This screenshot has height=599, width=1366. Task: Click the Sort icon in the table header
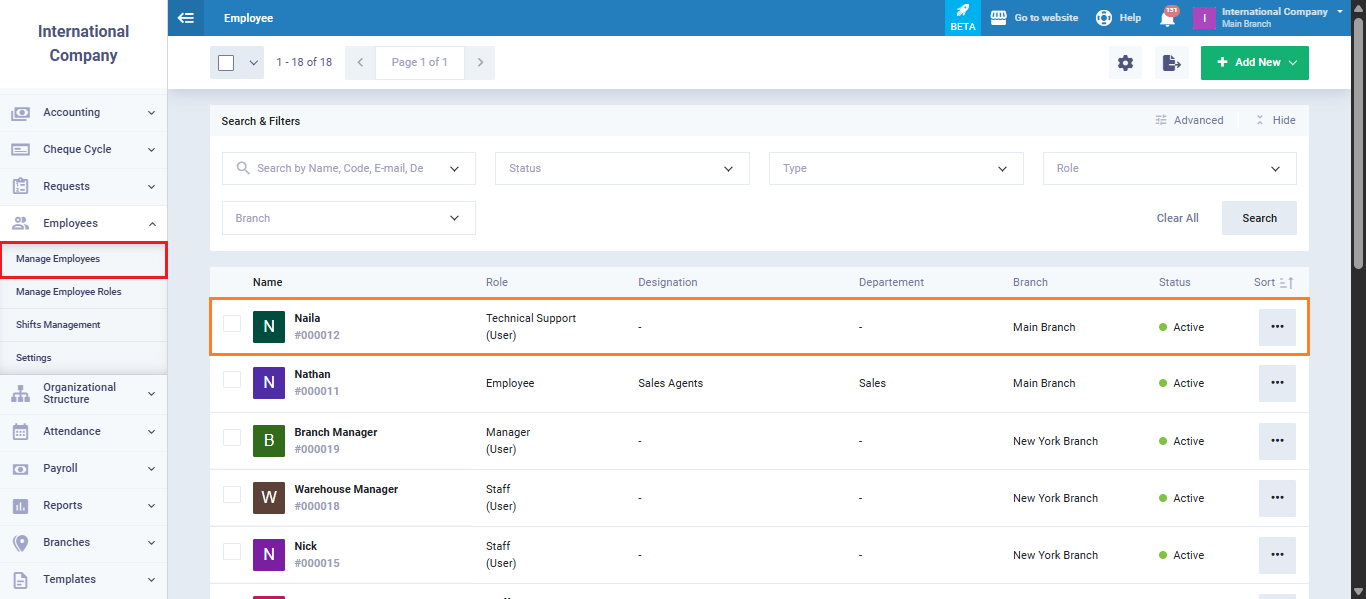(1287, 283)
